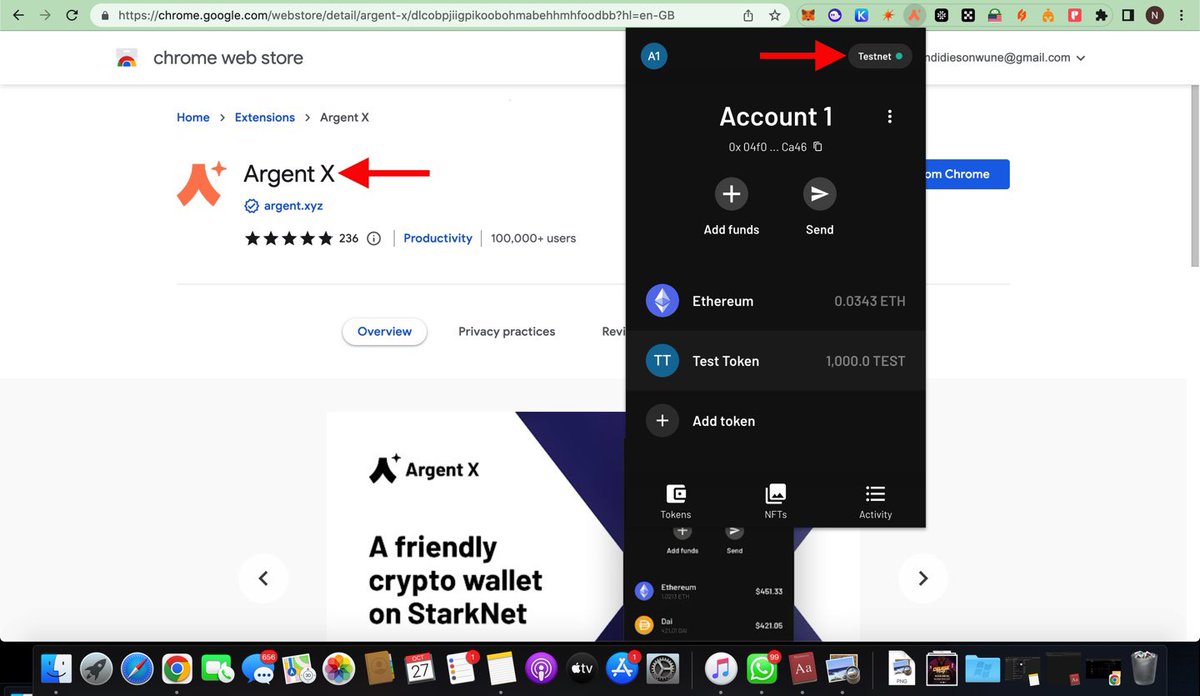Image resolution: width=1200 pixels, height=696 pixels.
Task: Open Trash in the dock
Action: click(1143, 668)
